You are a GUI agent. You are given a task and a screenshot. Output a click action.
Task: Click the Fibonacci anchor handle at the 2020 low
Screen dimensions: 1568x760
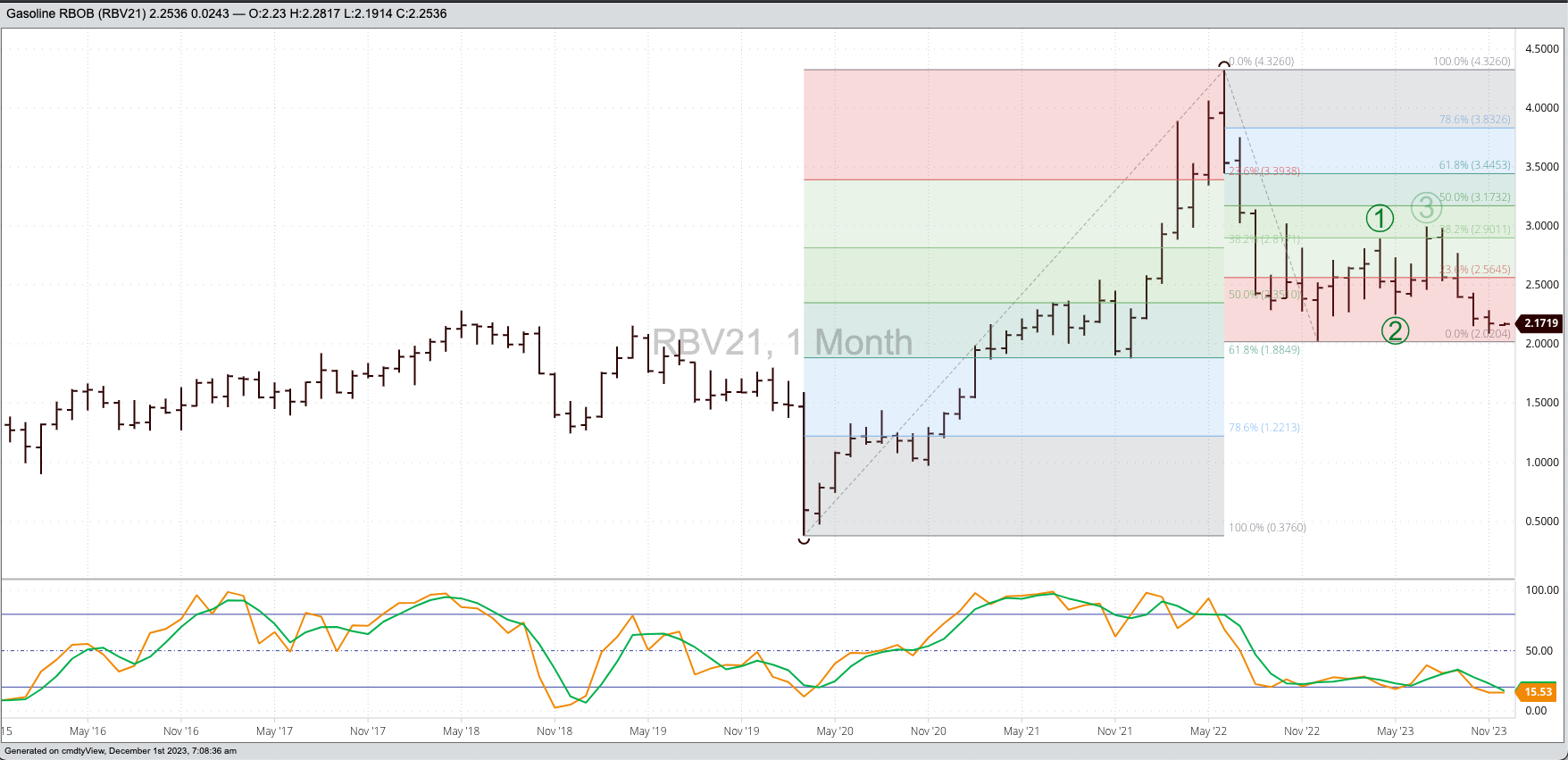804,539
